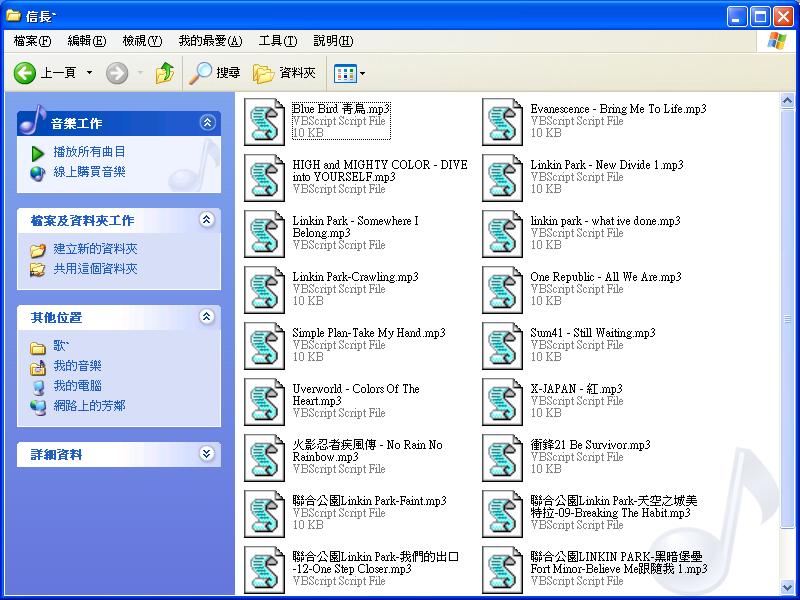Go up one folder level icon

[165, 73]
